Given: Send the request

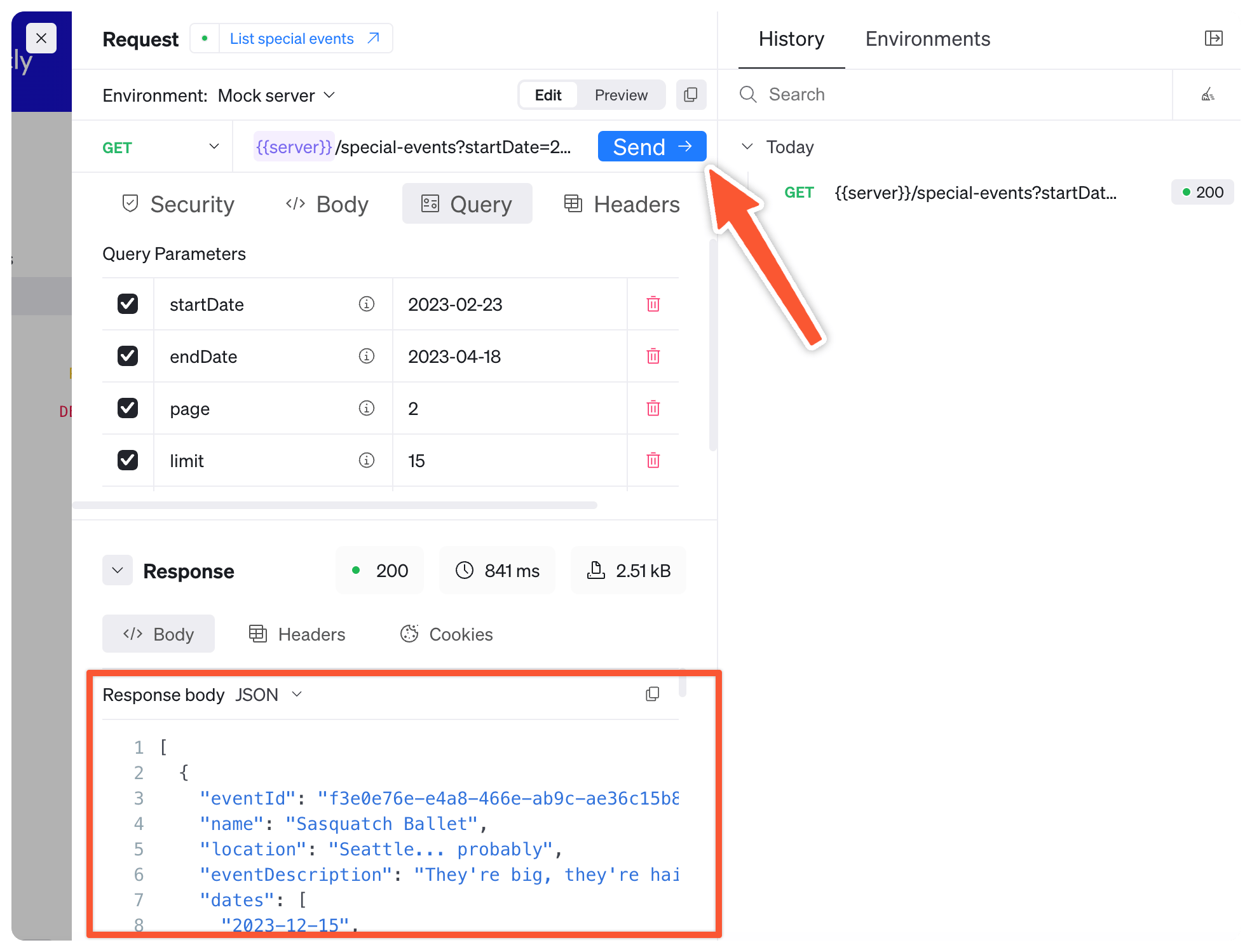Looking at the screenshot, I should pyautogui.click(x=652, y=147).
